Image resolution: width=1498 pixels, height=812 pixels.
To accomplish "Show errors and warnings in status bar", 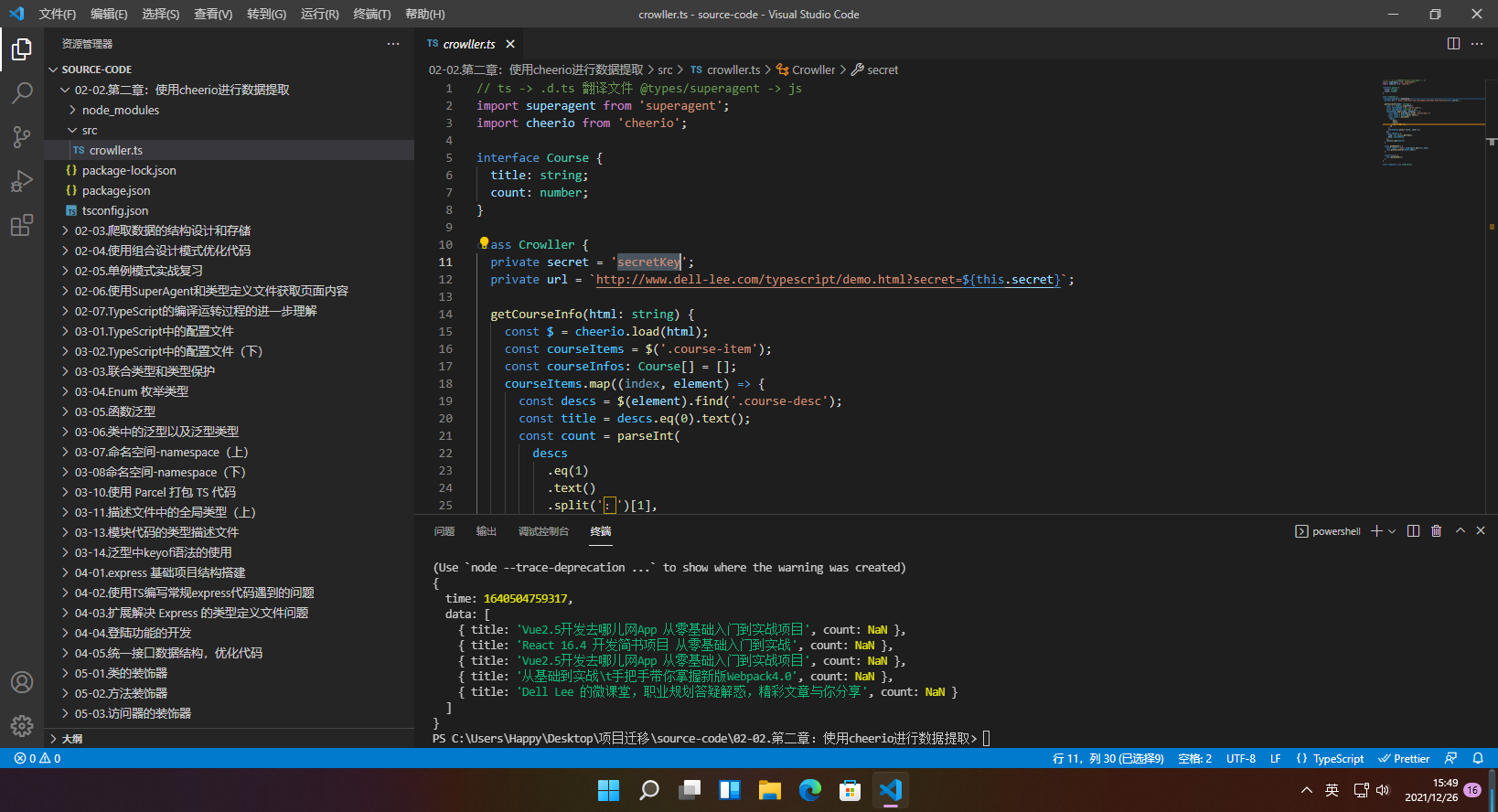I will (x=37, y=759).
